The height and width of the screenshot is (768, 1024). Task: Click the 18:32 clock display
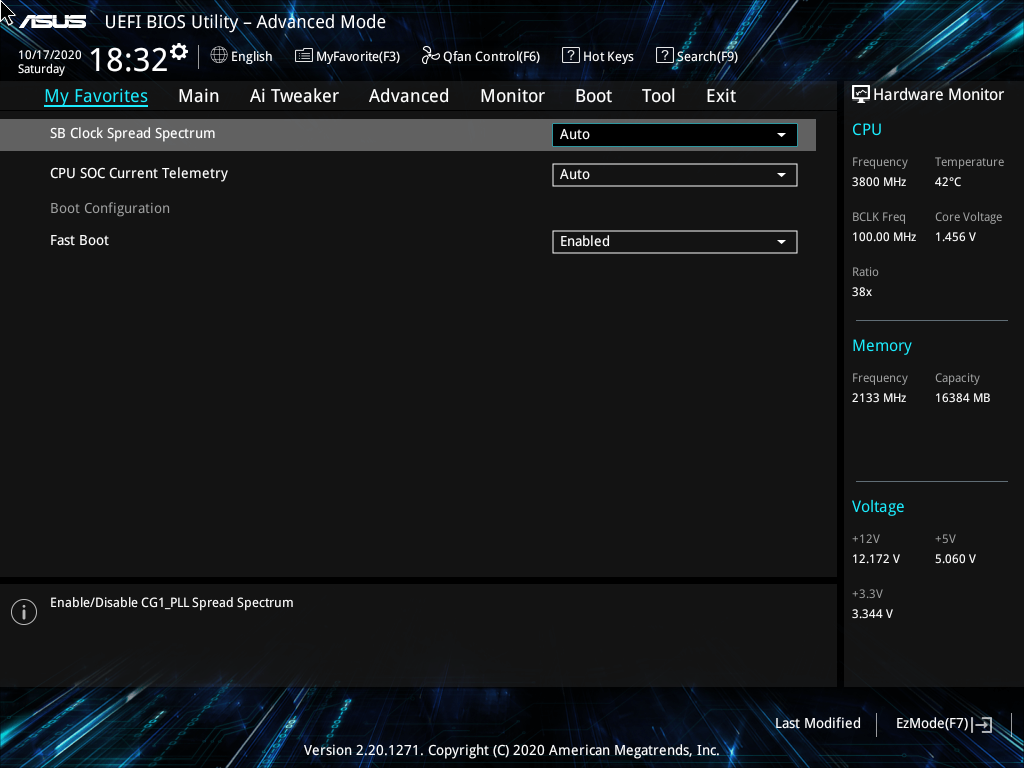point(129,59)
